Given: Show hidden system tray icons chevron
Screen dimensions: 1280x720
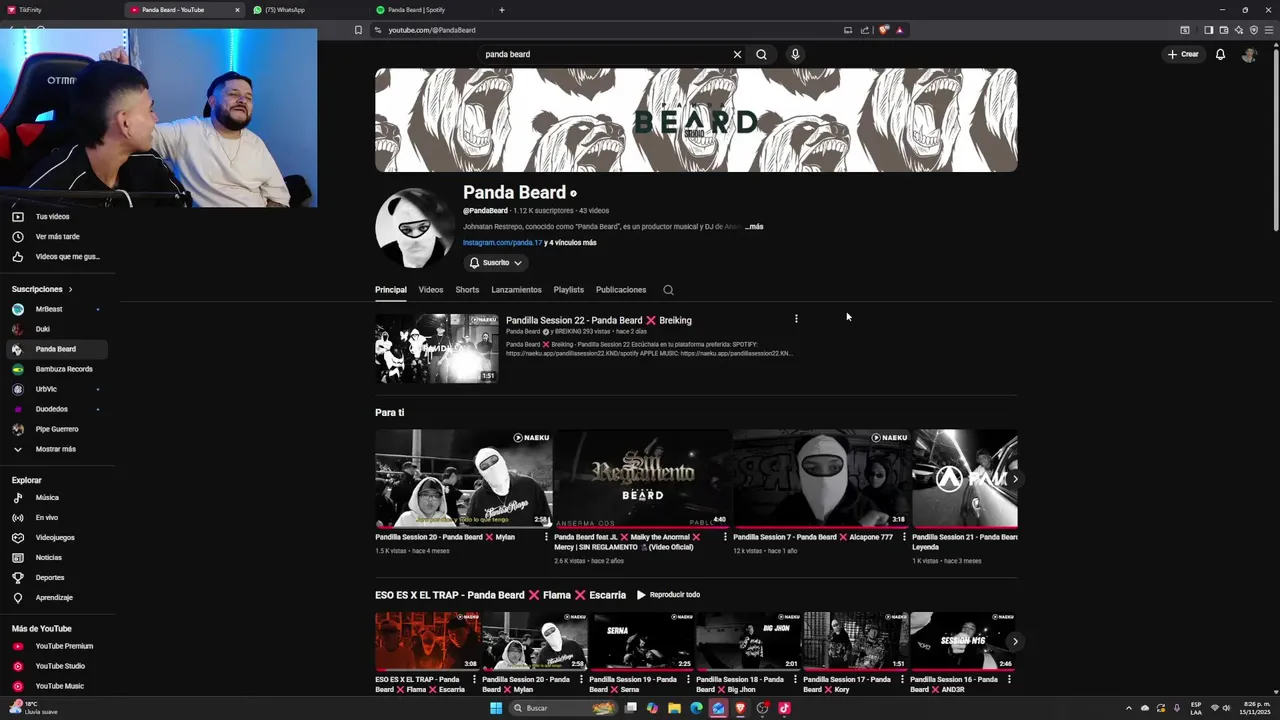Looking at the screenshot, I should 1128,708.
